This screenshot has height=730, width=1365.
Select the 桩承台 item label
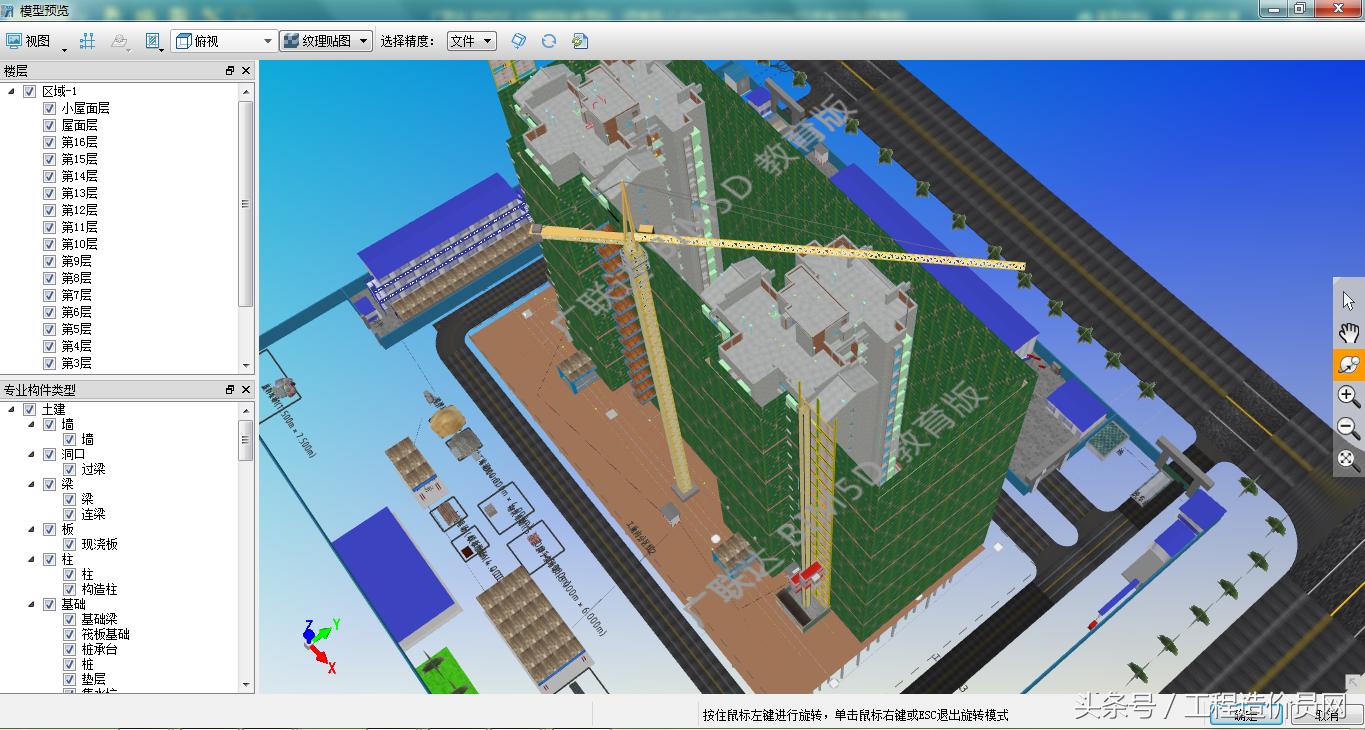click(99, 649)
